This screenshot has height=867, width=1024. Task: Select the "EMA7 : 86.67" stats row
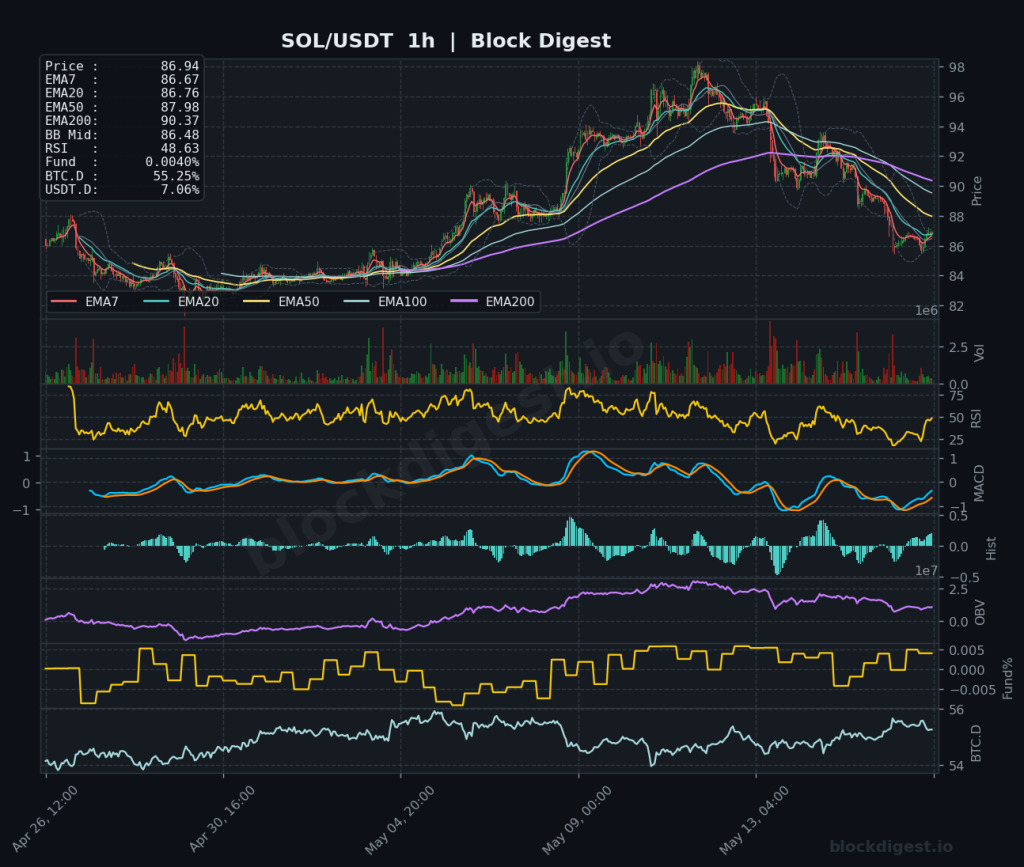[122, 80]
